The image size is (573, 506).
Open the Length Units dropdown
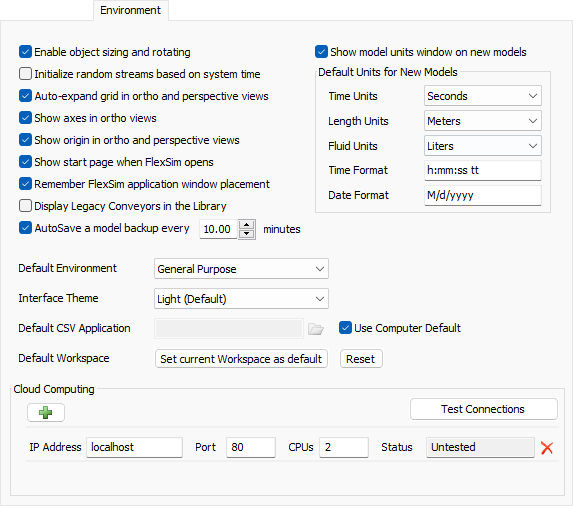click(482, 121)
